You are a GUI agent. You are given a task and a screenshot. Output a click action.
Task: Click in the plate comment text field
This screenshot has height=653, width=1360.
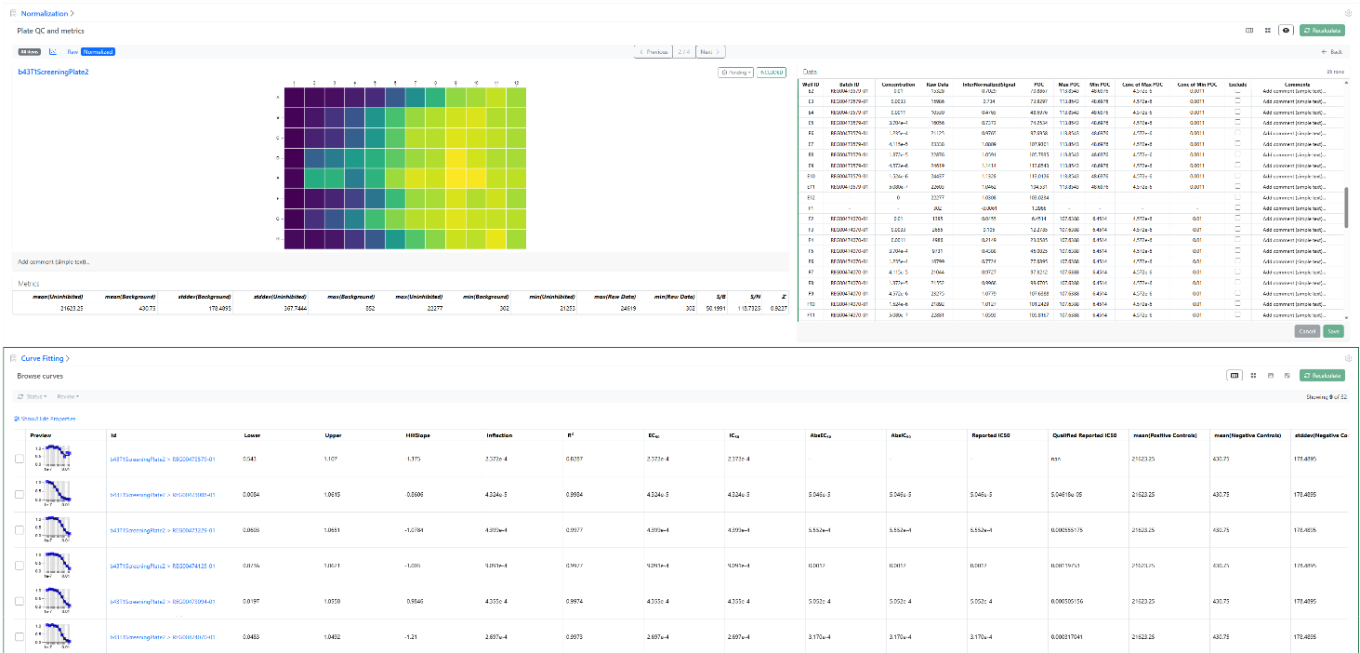coord(400,262)
